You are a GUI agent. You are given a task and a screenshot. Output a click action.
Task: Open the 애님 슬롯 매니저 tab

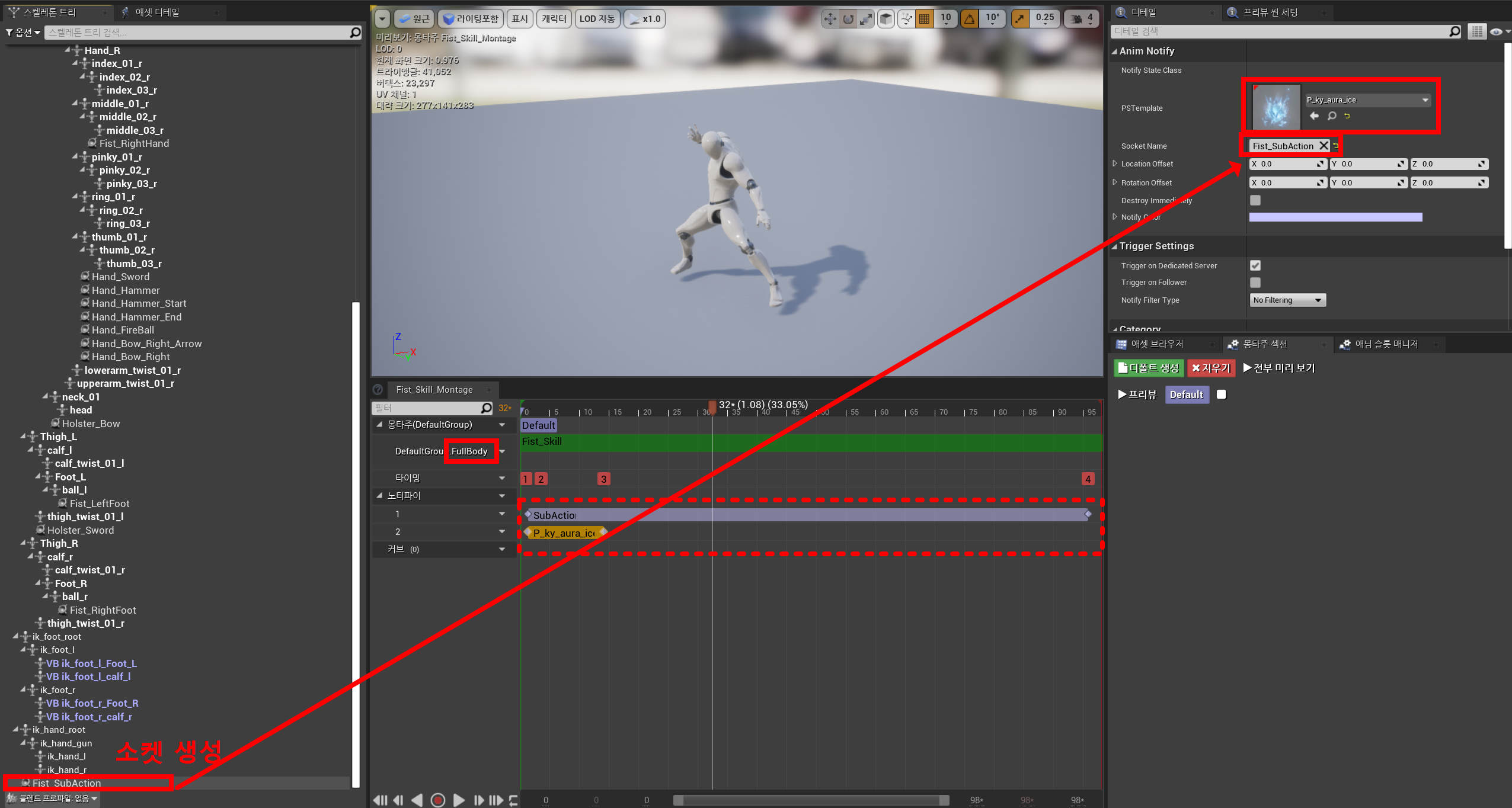[x=1386, y=344]
